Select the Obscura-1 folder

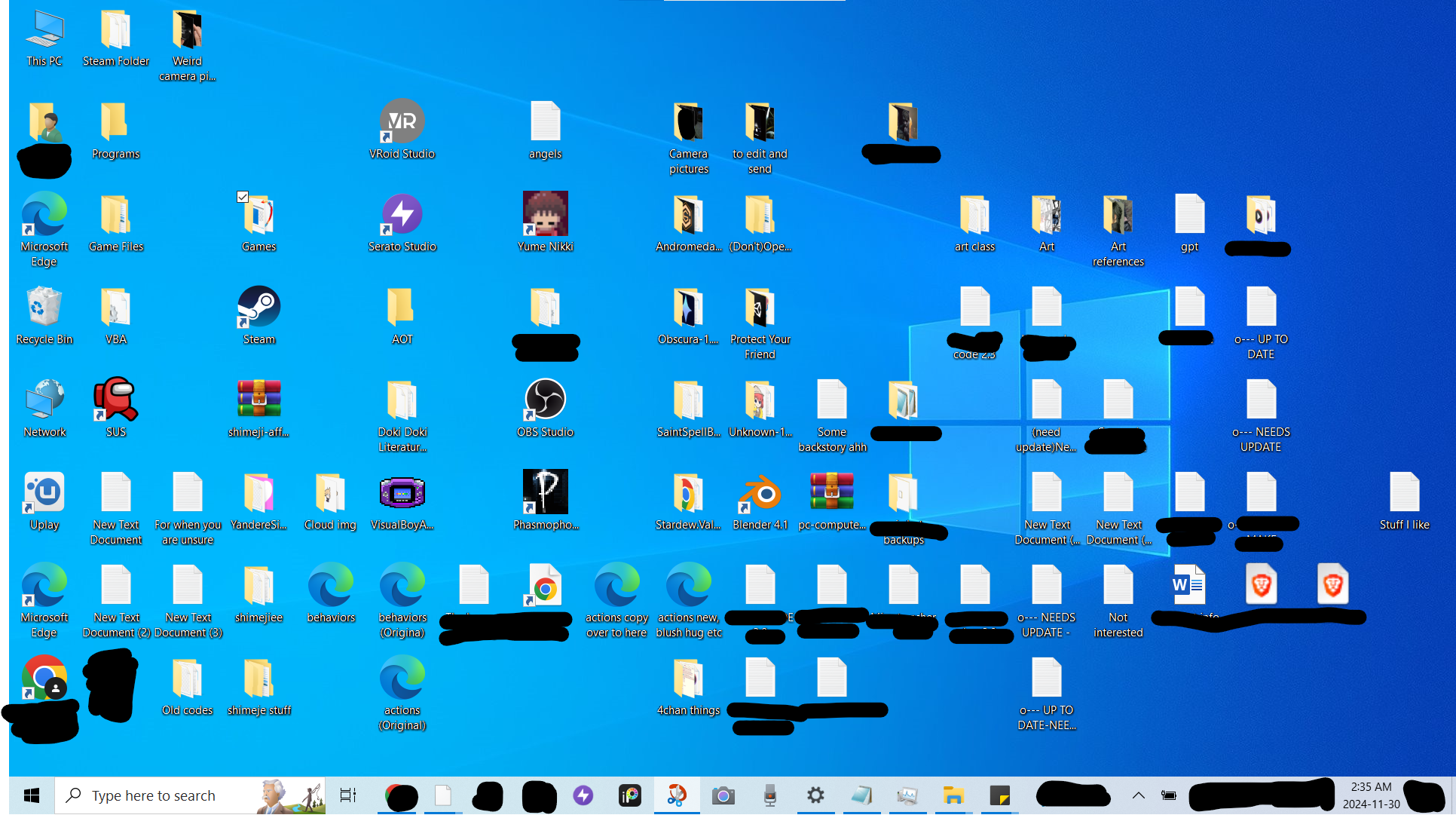[688, 315]
